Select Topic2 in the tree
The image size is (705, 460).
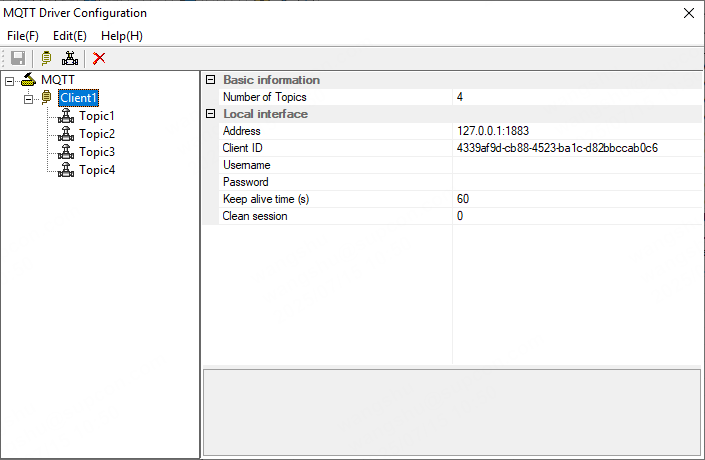pos(97,134)
